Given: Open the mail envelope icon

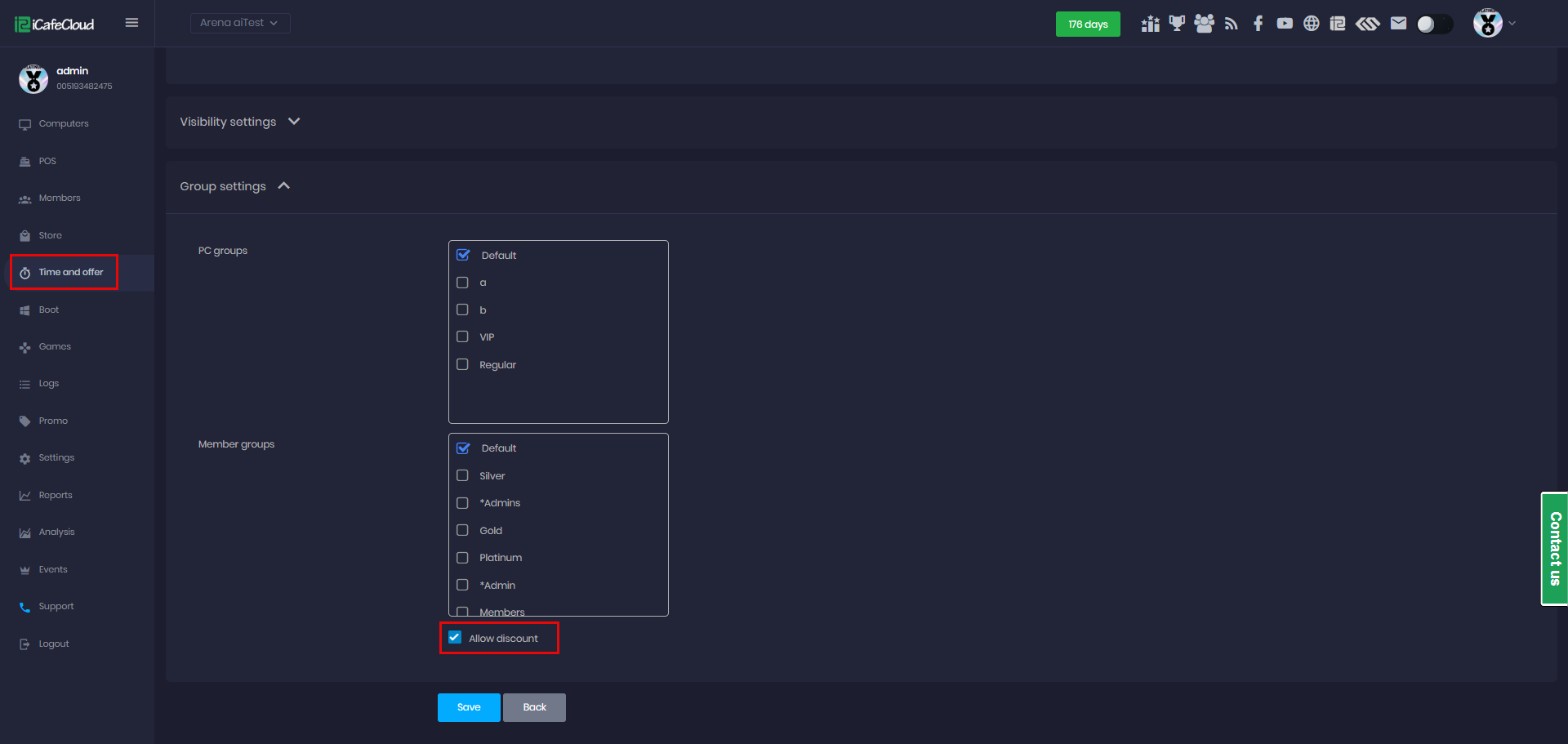Looking at the screenshot, I should point(1398,24).
